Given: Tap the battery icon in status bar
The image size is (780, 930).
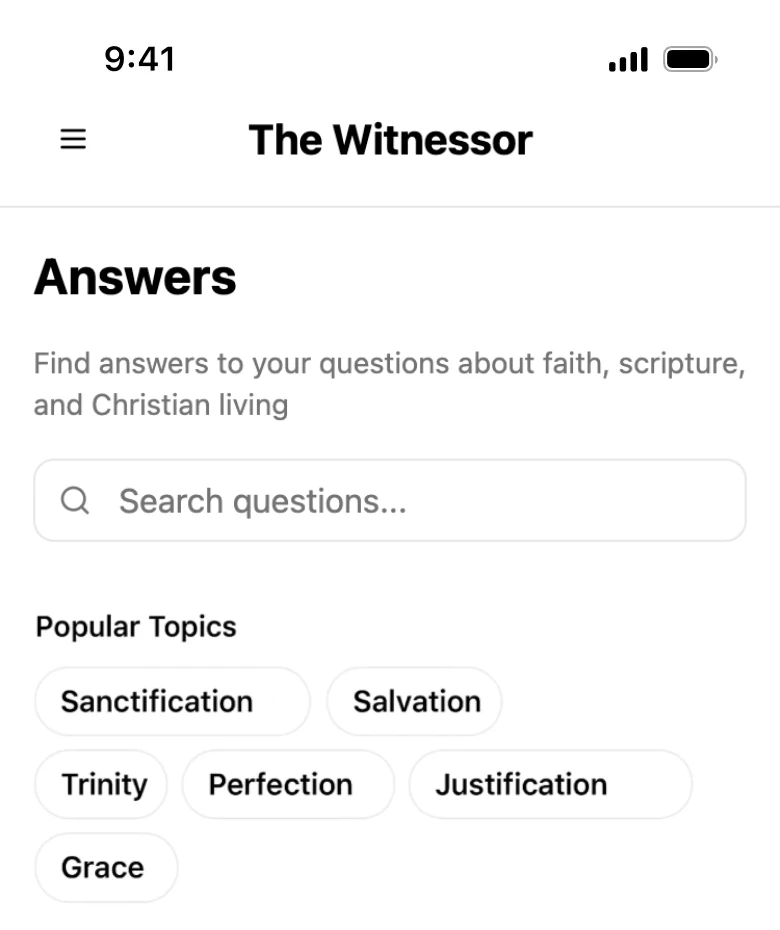Looking at the screenshot, I should 690,60.
